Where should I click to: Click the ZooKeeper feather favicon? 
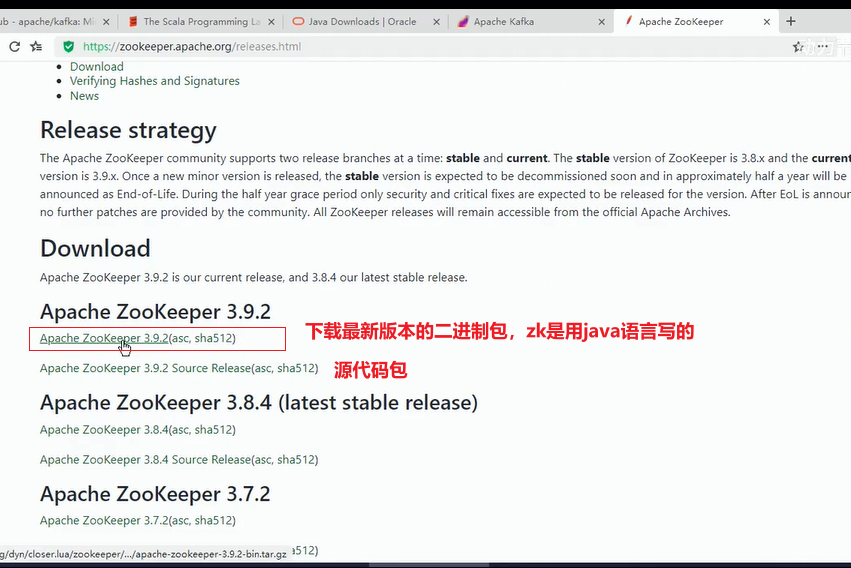[628, 21]
